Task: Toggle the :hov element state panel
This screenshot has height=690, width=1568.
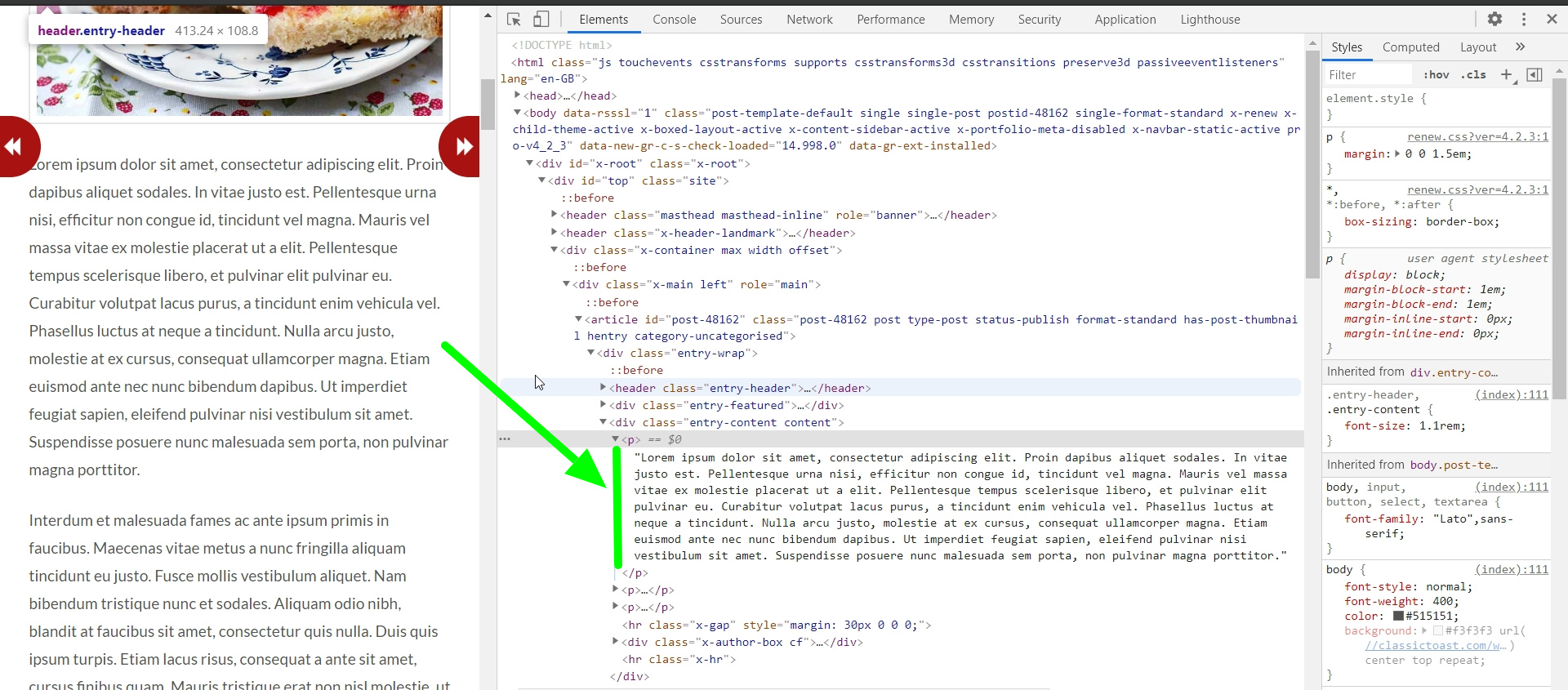Action: coord(1436,74)
